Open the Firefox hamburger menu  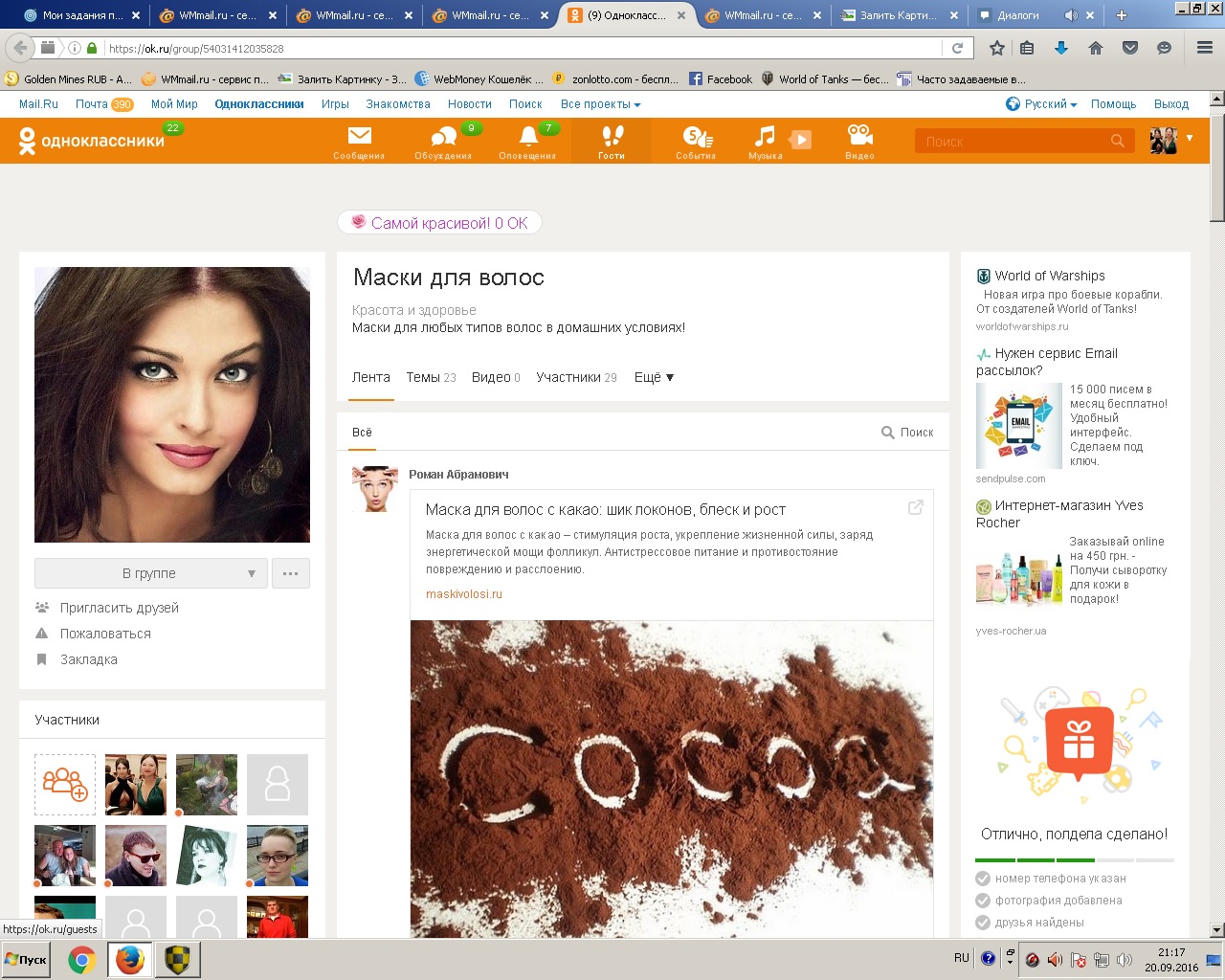click(x=1205, y=48)
